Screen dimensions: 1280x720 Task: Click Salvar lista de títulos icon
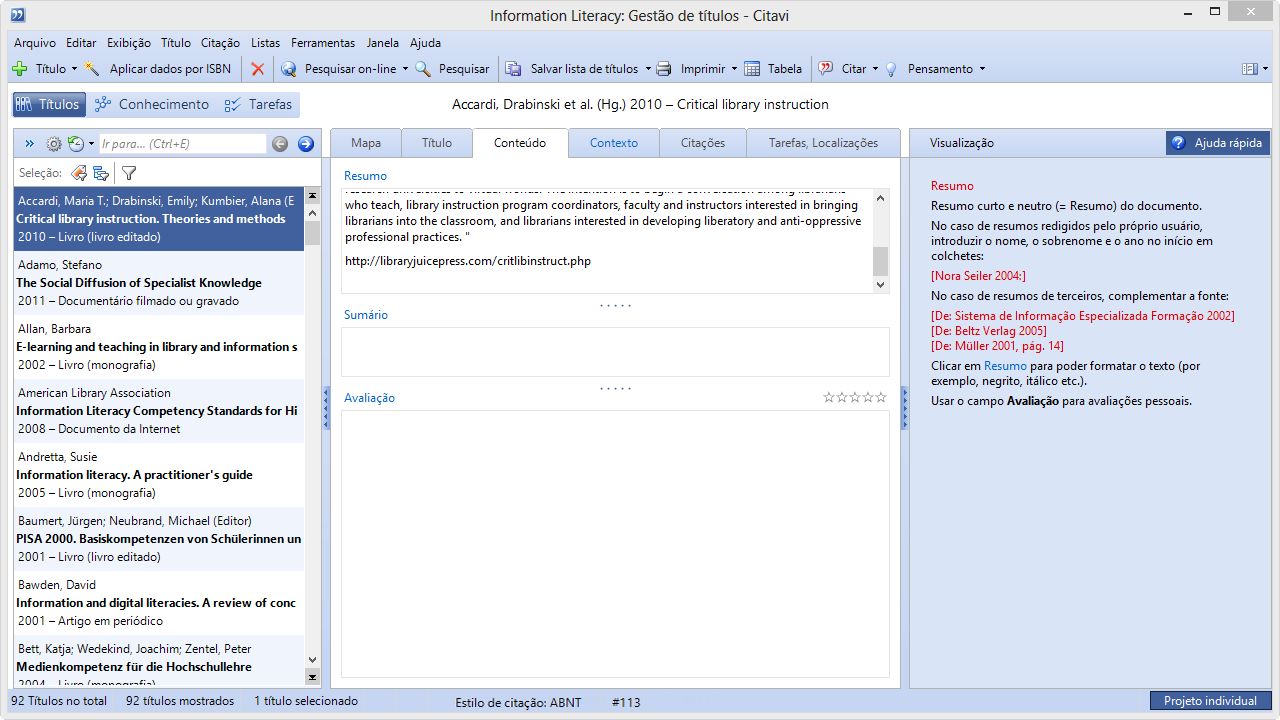click(x=514, y=69)
